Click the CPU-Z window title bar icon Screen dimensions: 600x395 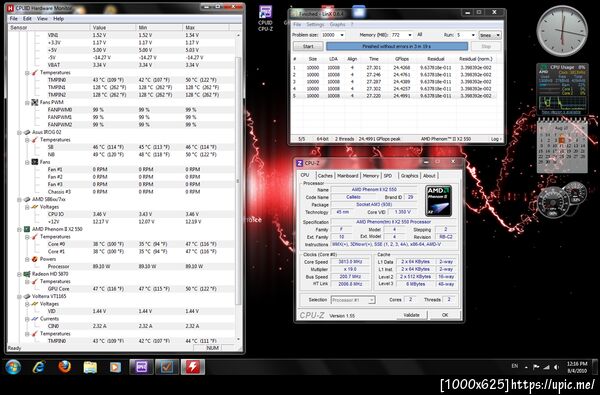click(x=300, y=163)
